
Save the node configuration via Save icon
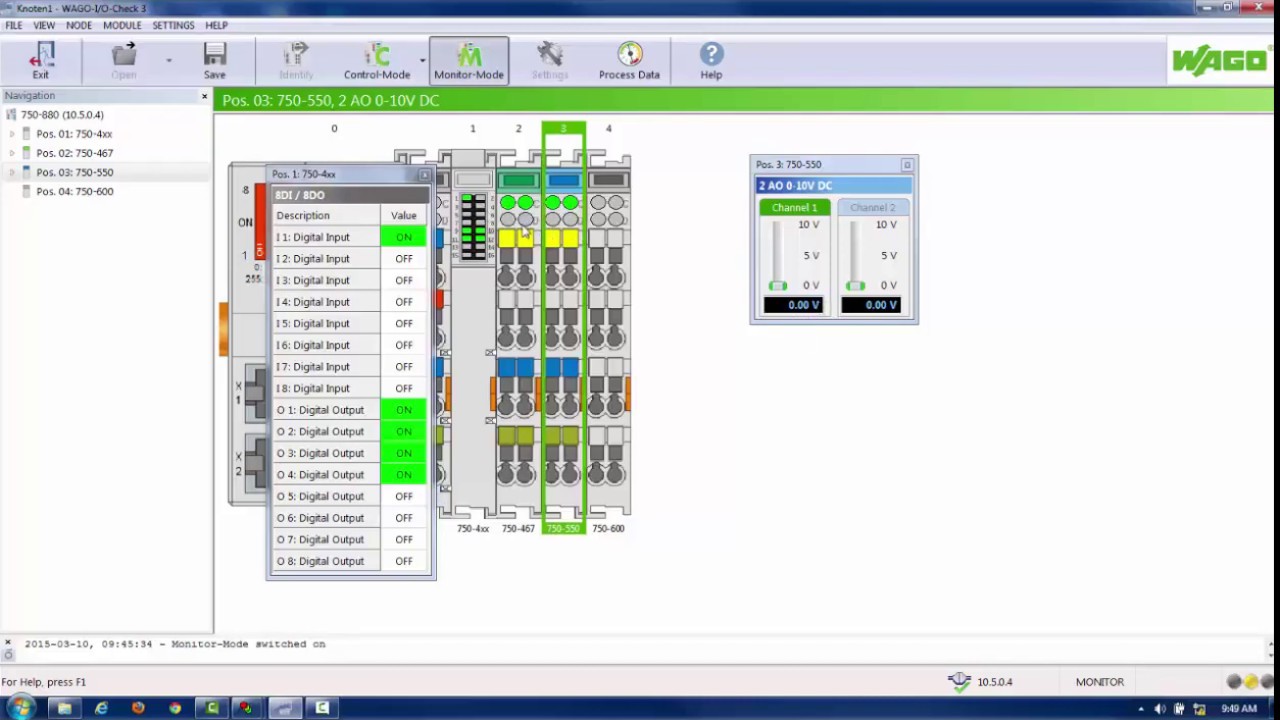point(215,55)
